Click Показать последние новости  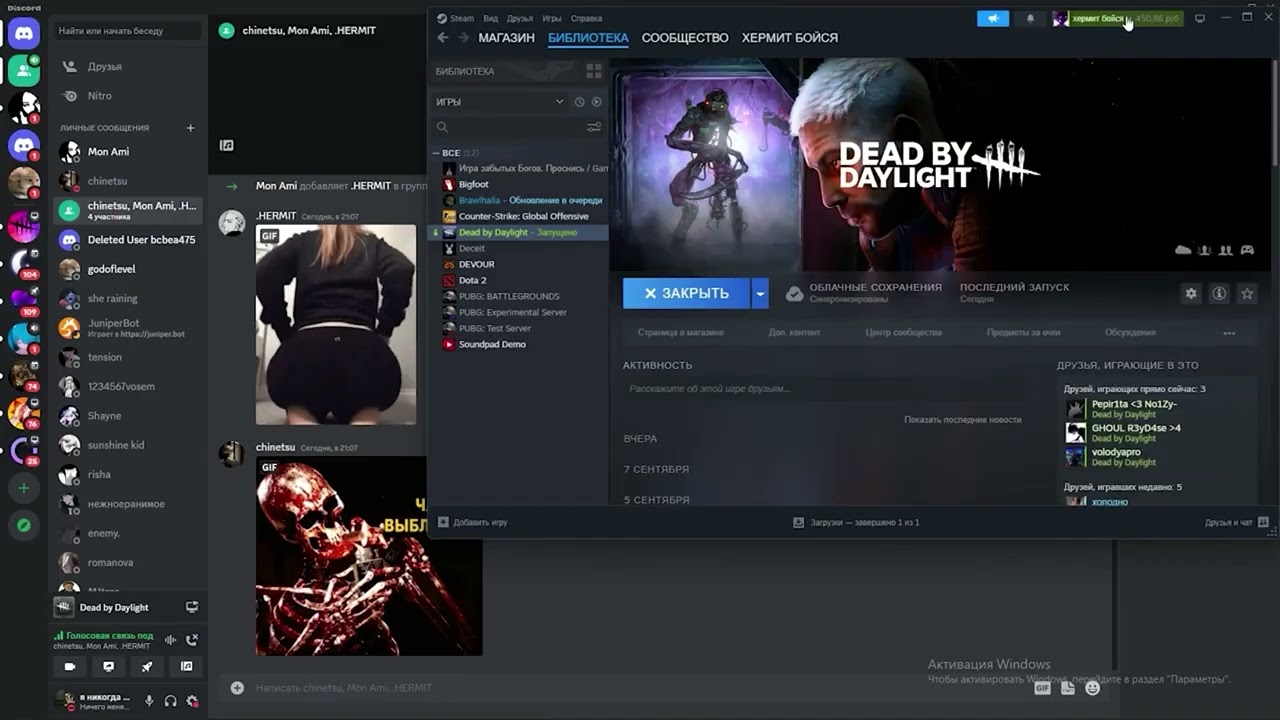click(x=963, y=420)
